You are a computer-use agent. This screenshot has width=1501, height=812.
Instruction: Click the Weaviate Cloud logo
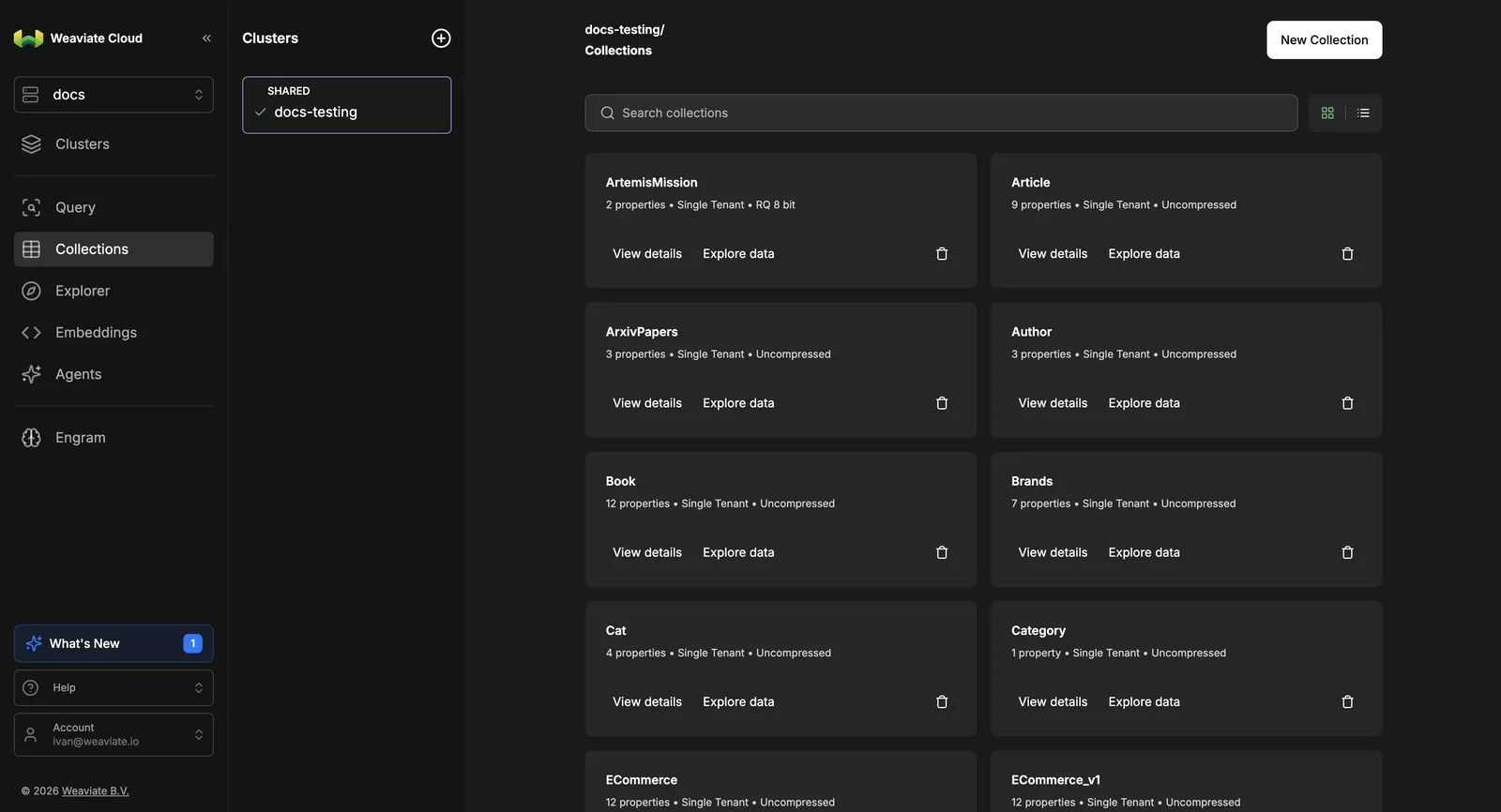(29, 38)
